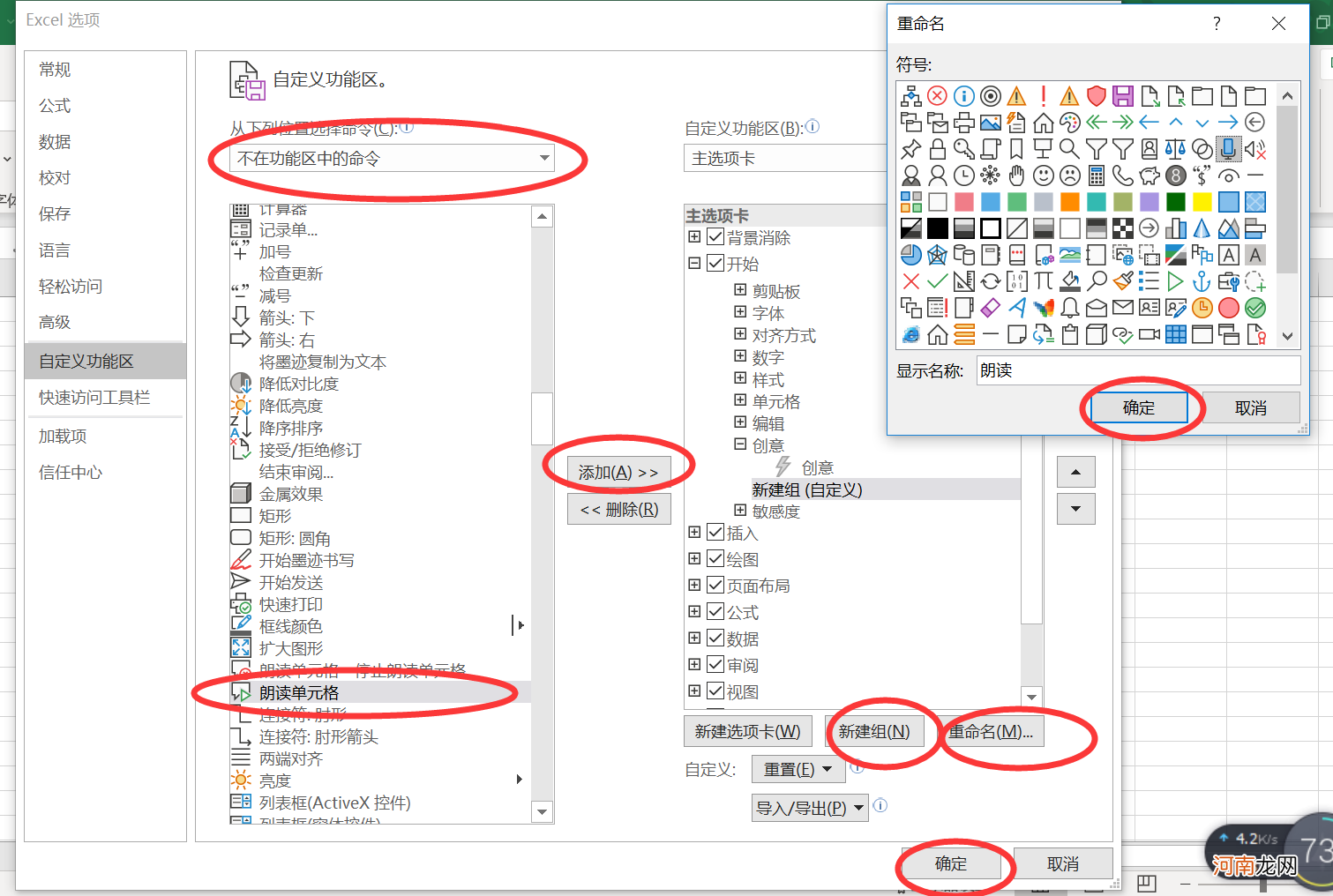The height and width of the screenshot is (896, 1333).
Task: Click 确定 in the Rename dialog
Action: pos(1138,407)
